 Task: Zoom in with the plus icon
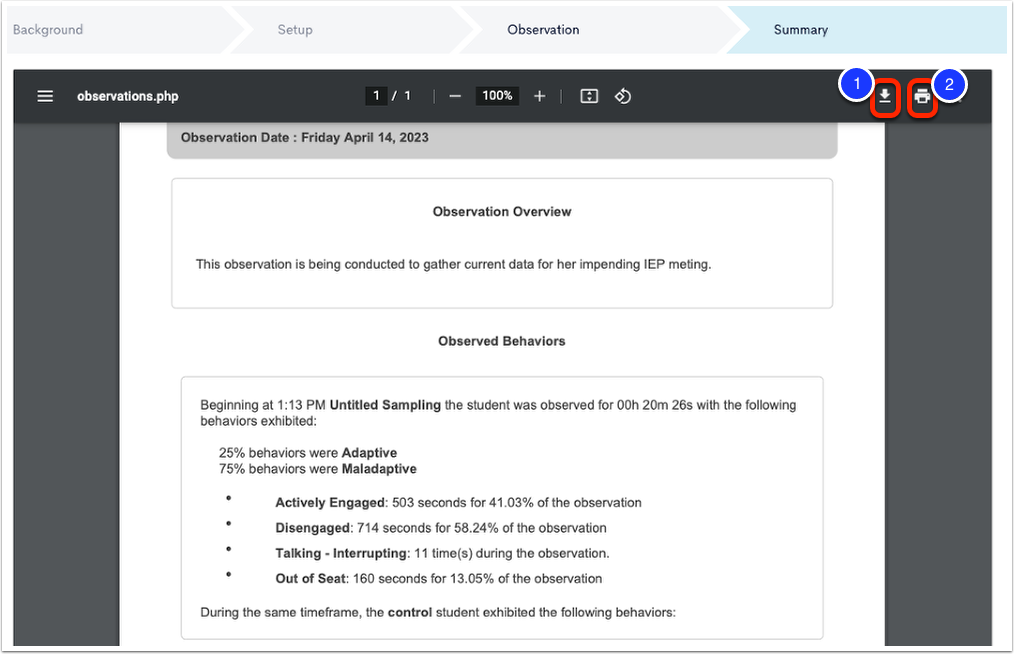tap(539, 96)
